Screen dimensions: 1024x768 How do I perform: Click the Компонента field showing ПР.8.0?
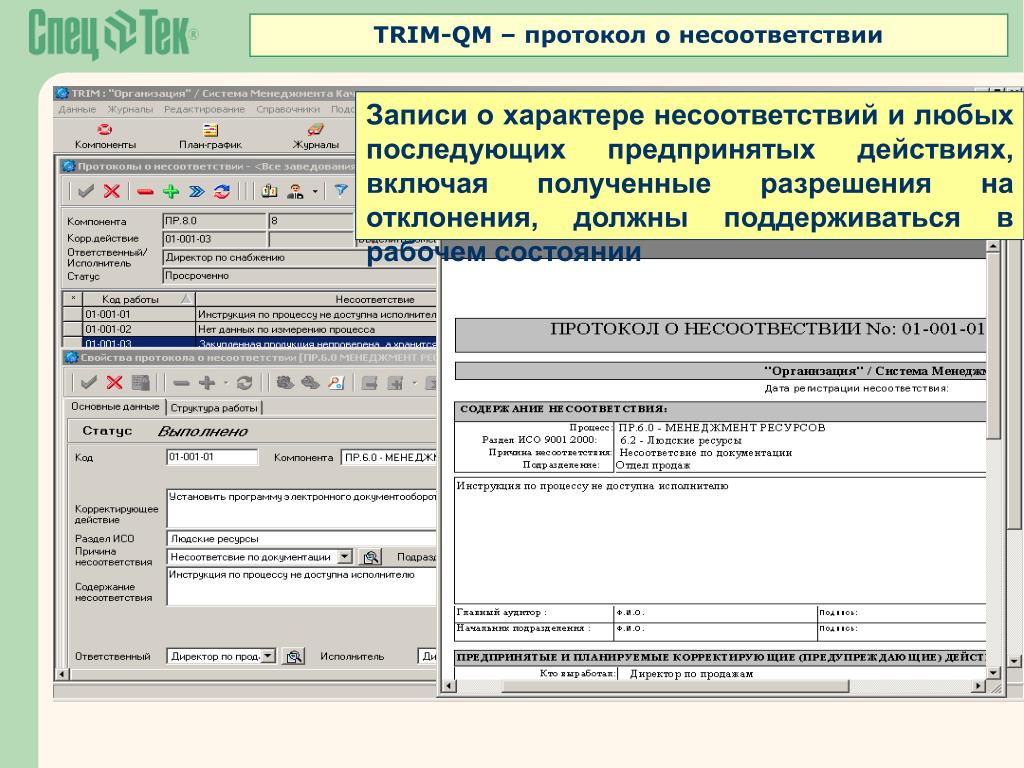coord(214,221)
